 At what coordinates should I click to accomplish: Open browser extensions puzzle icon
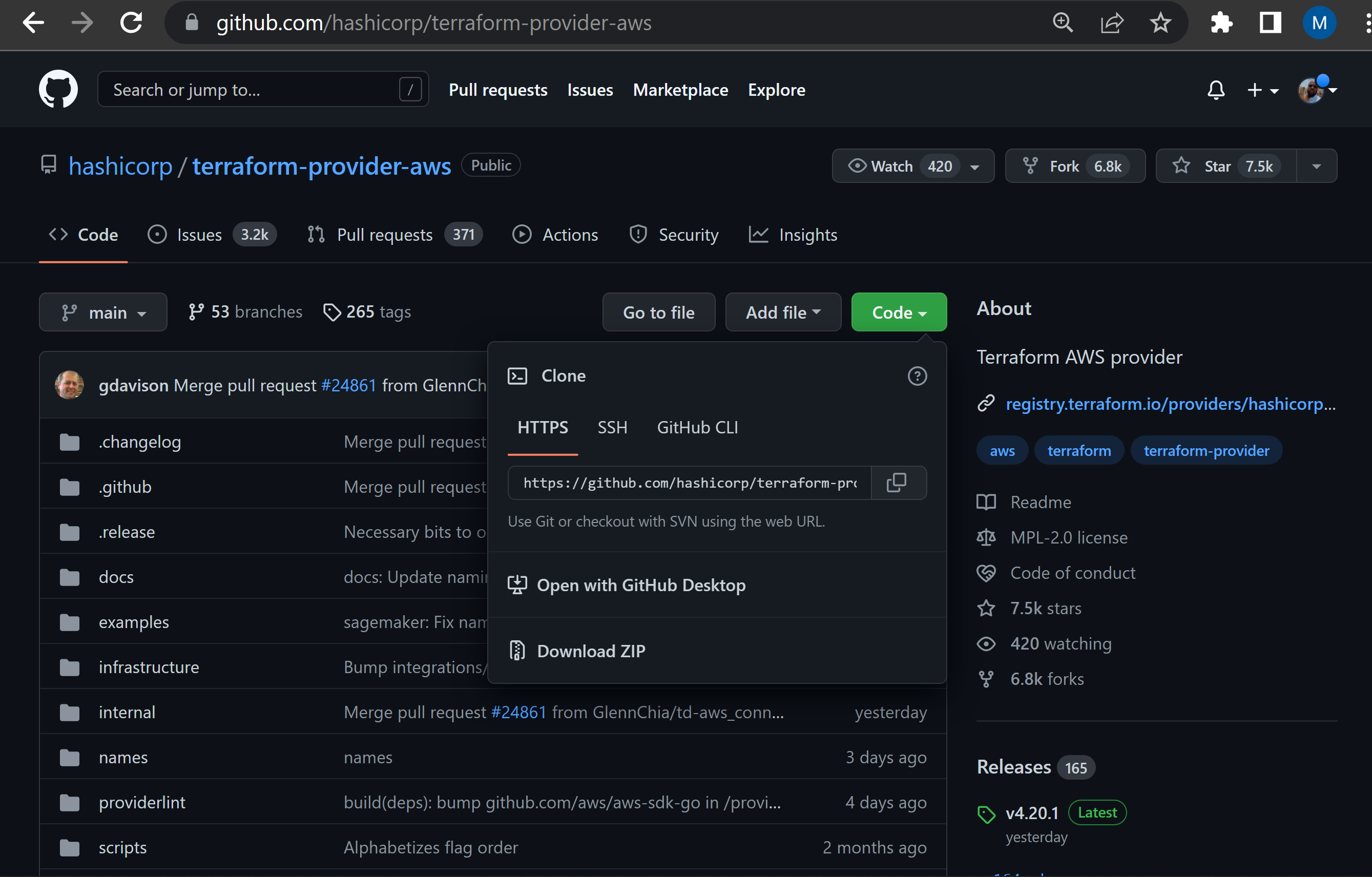point(1221,23)
